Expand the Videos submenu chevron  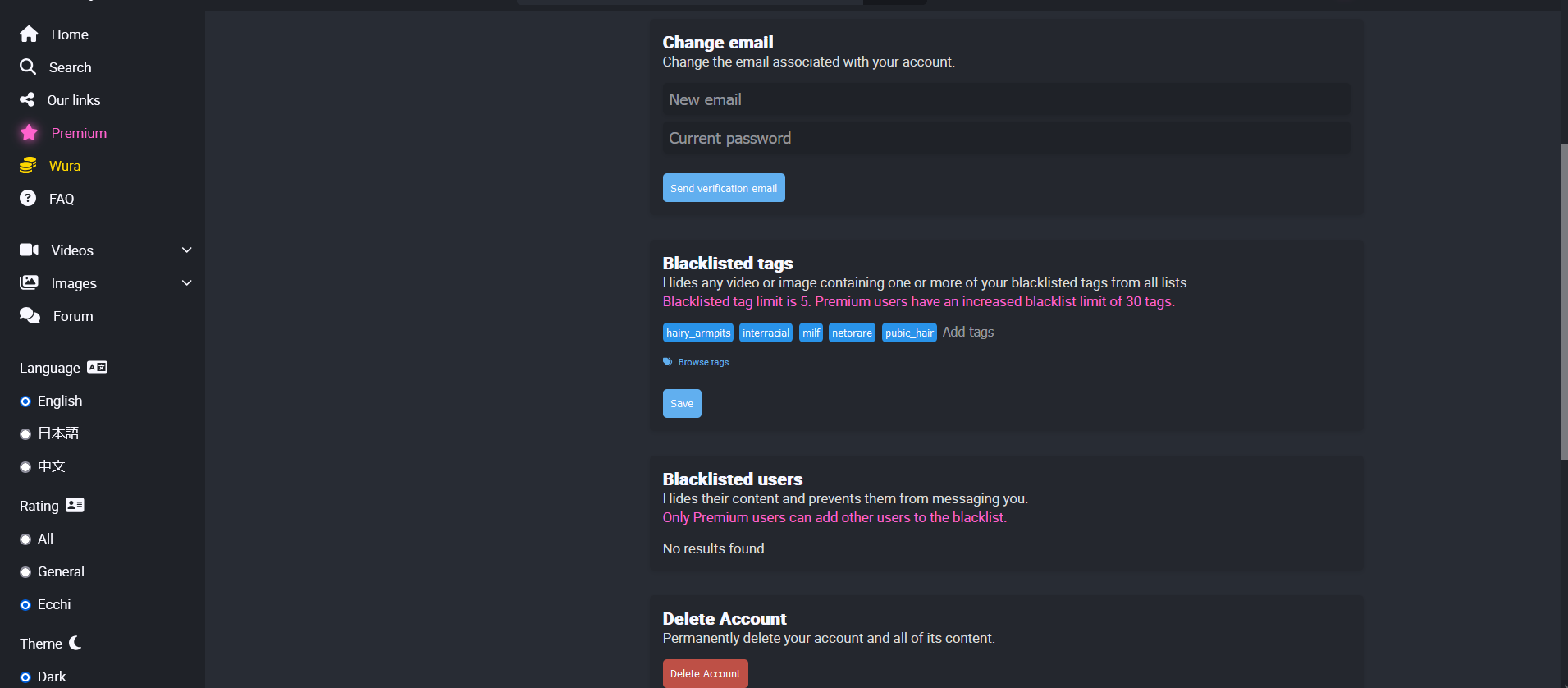[187, 250]
